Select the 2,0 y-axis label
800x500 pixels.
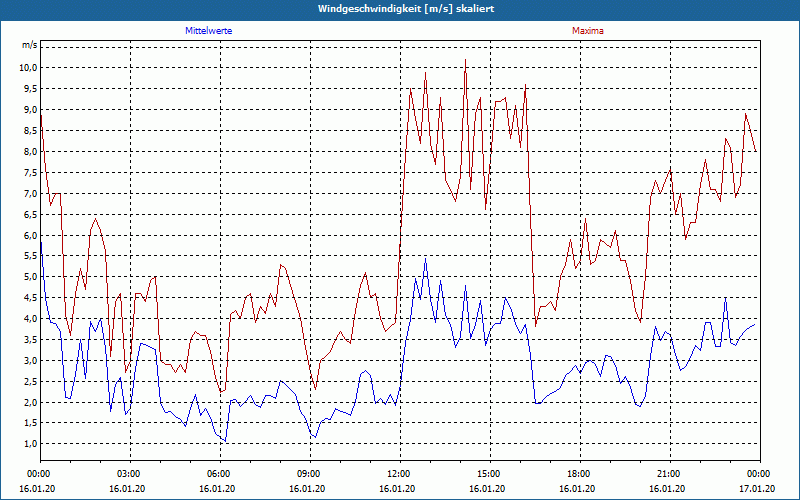pos(31,402)
